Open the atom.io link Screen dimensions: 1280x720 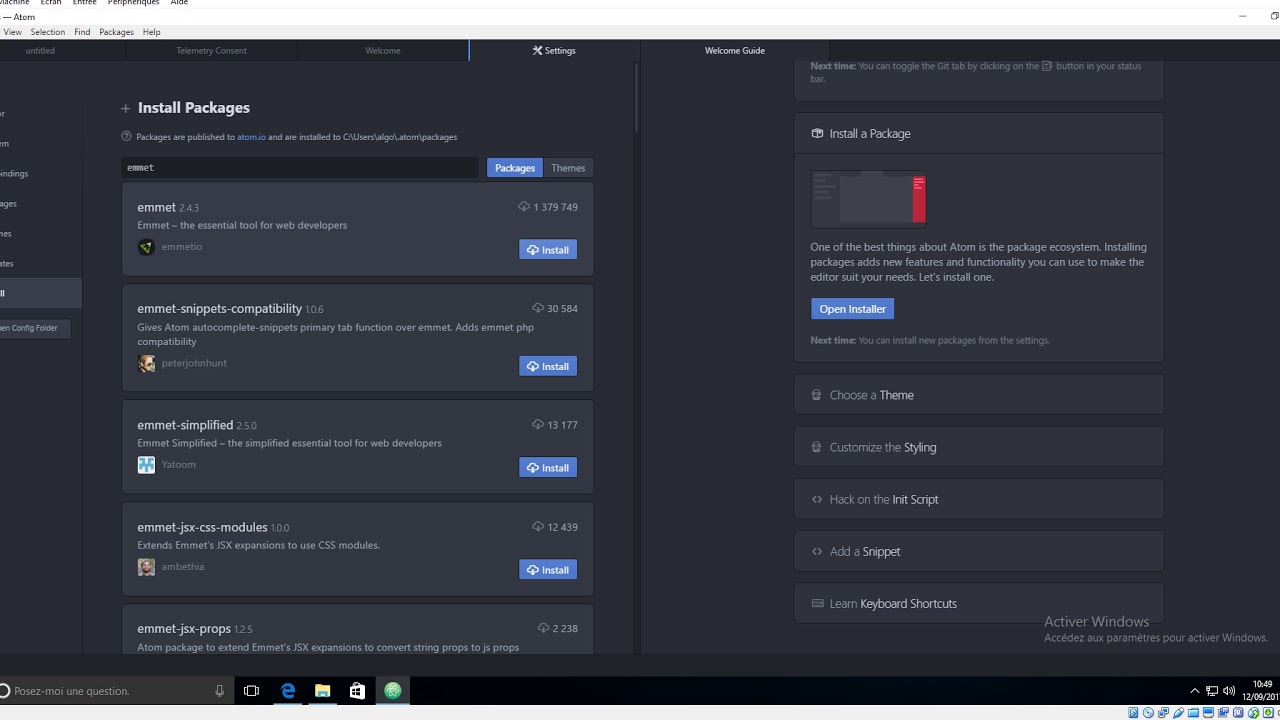point(251,137)
